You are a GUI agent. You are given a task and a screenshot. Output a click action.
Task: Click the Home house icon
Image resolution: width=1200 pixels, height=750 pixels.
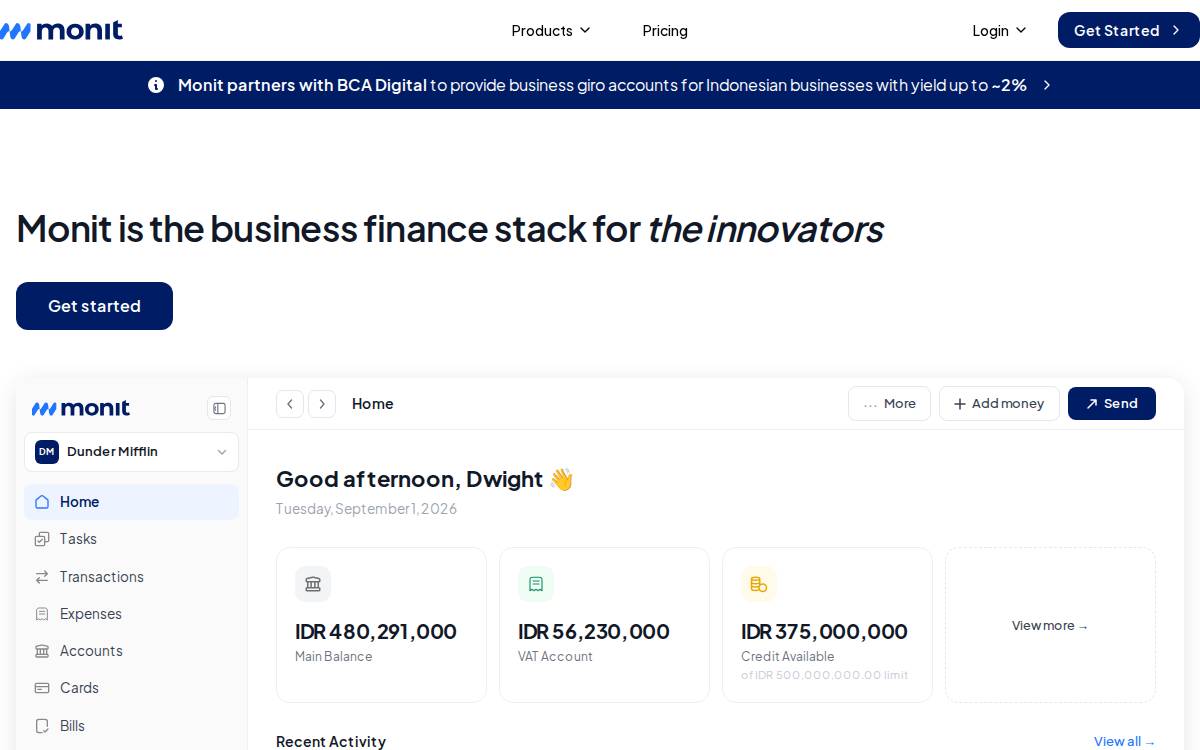(42, 502)
